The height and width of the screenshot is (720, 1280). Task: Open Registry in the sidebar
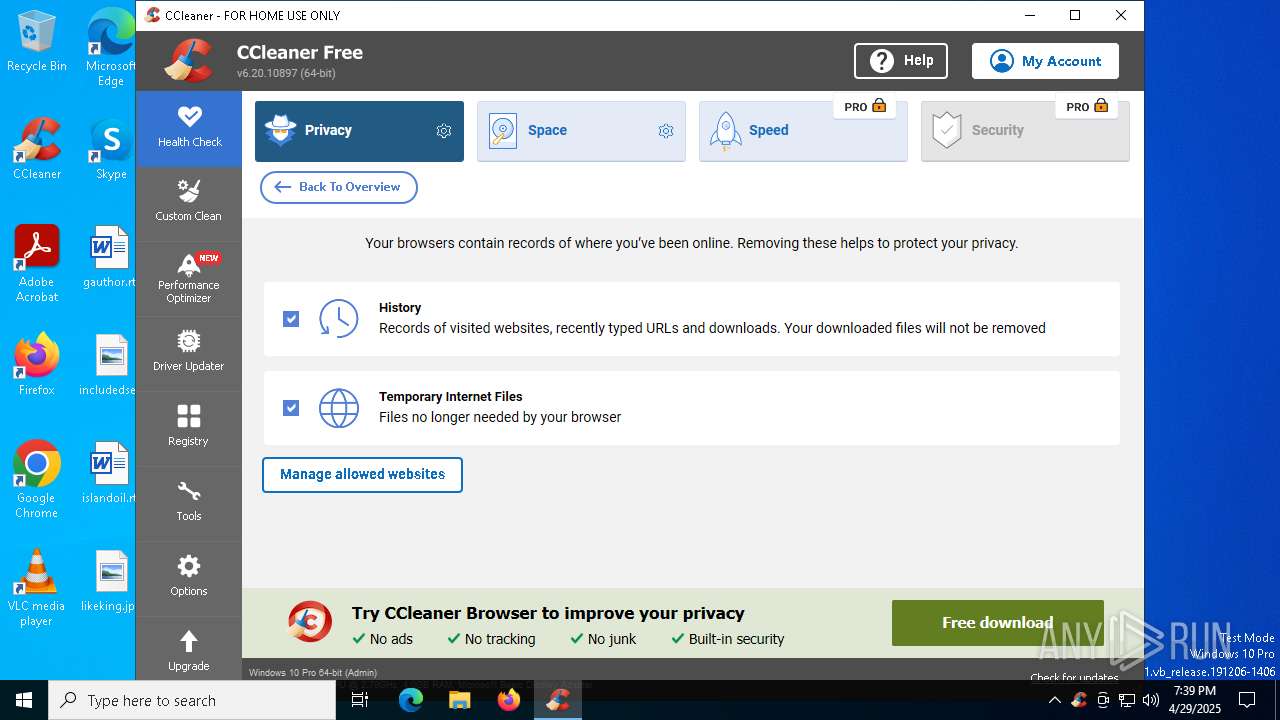pos(189,429)
